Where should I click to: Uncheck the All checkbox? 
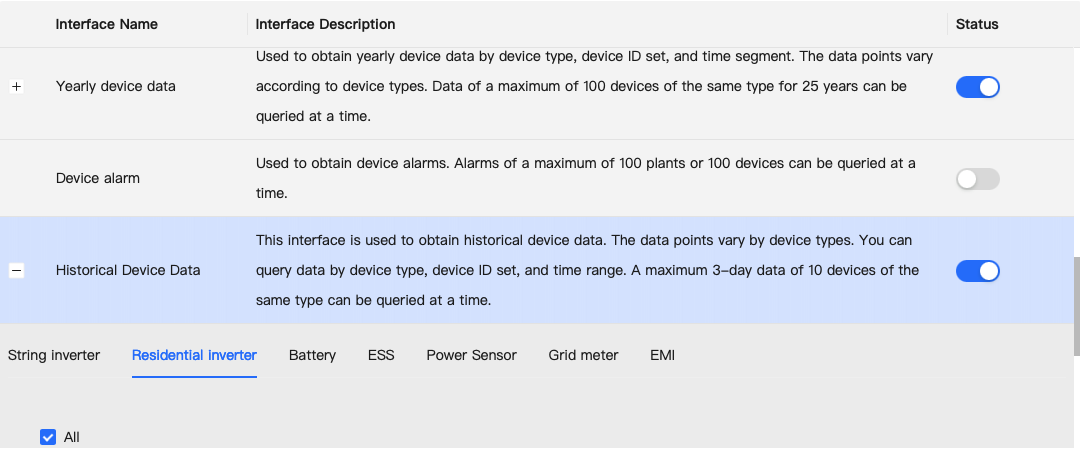48,437
